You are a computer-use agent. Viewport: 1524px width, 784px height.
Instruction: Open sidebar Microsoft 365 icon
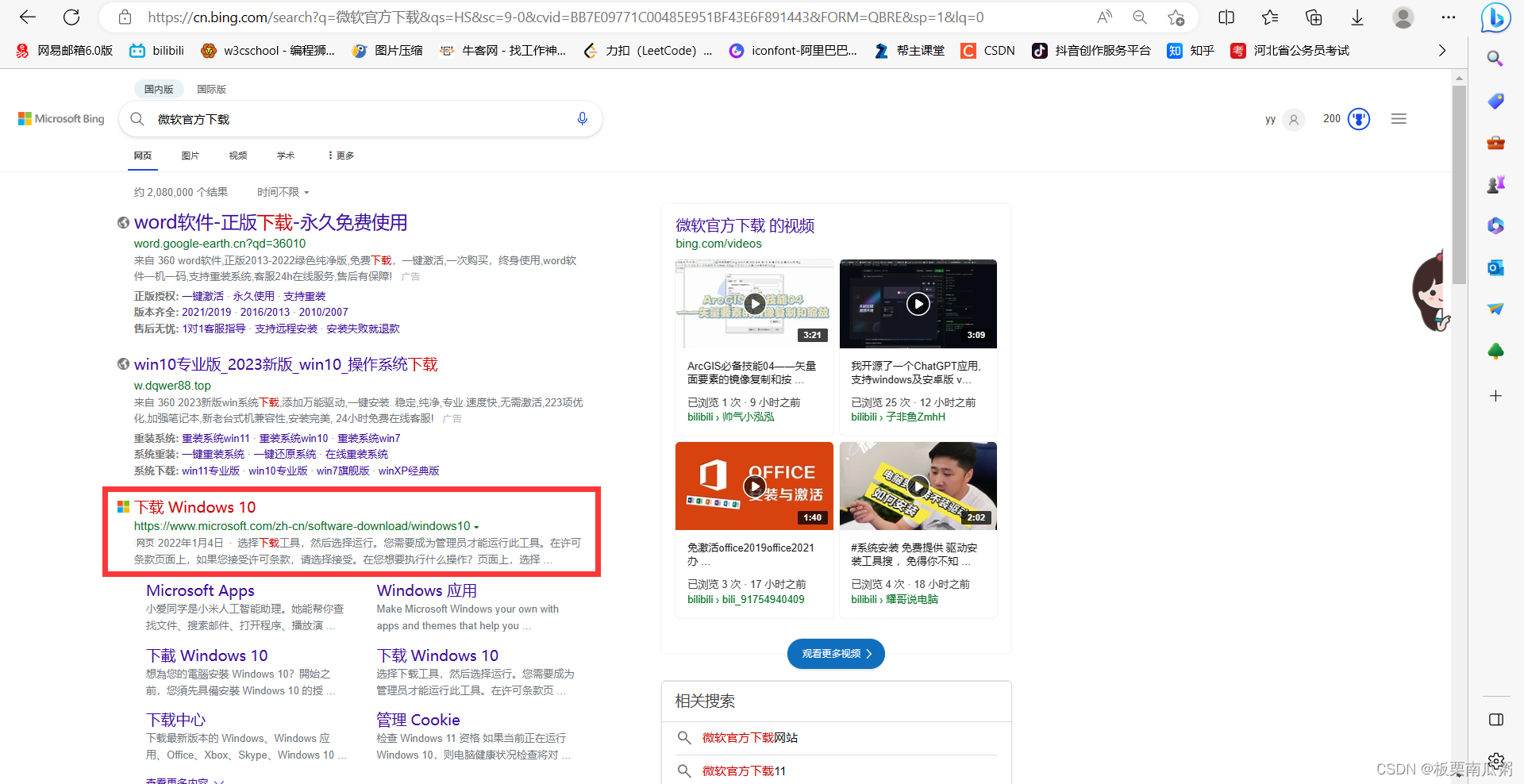(1495, 226)
